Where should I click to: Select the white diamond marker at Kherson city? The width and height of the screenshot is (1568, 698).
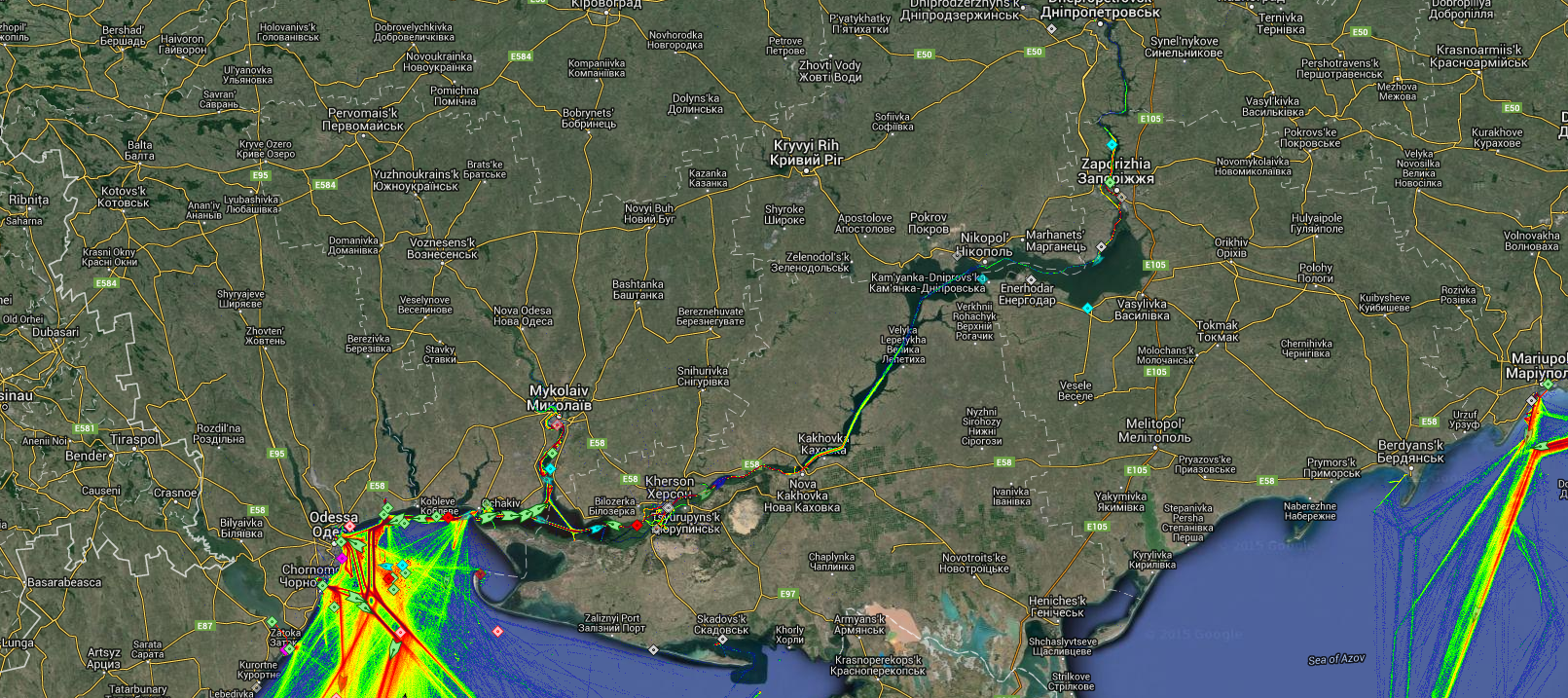(669, 505)
